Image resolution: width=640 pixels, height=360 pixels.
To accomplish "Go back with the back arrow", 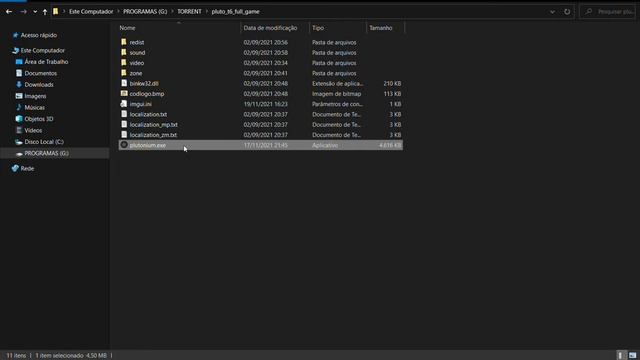I will (9, 12).
